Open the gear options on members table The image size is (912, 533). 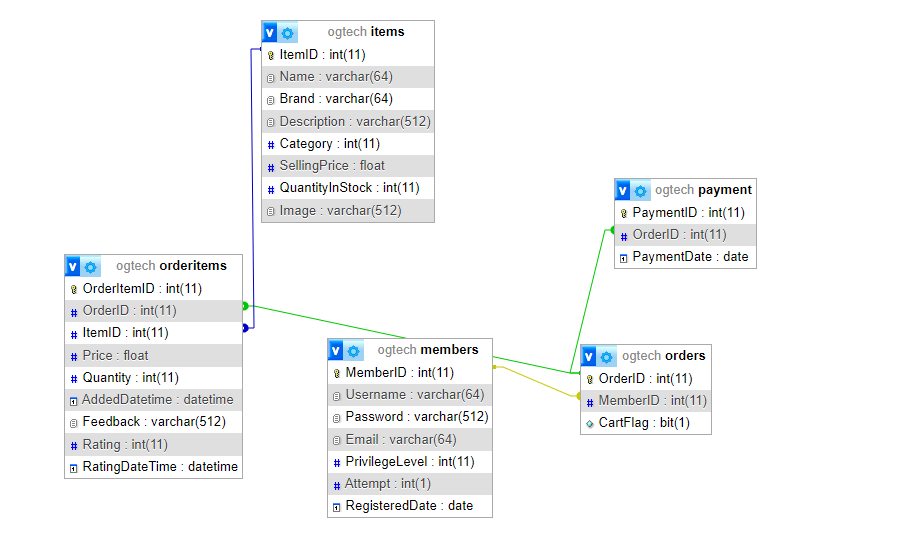tap(354, 351)
